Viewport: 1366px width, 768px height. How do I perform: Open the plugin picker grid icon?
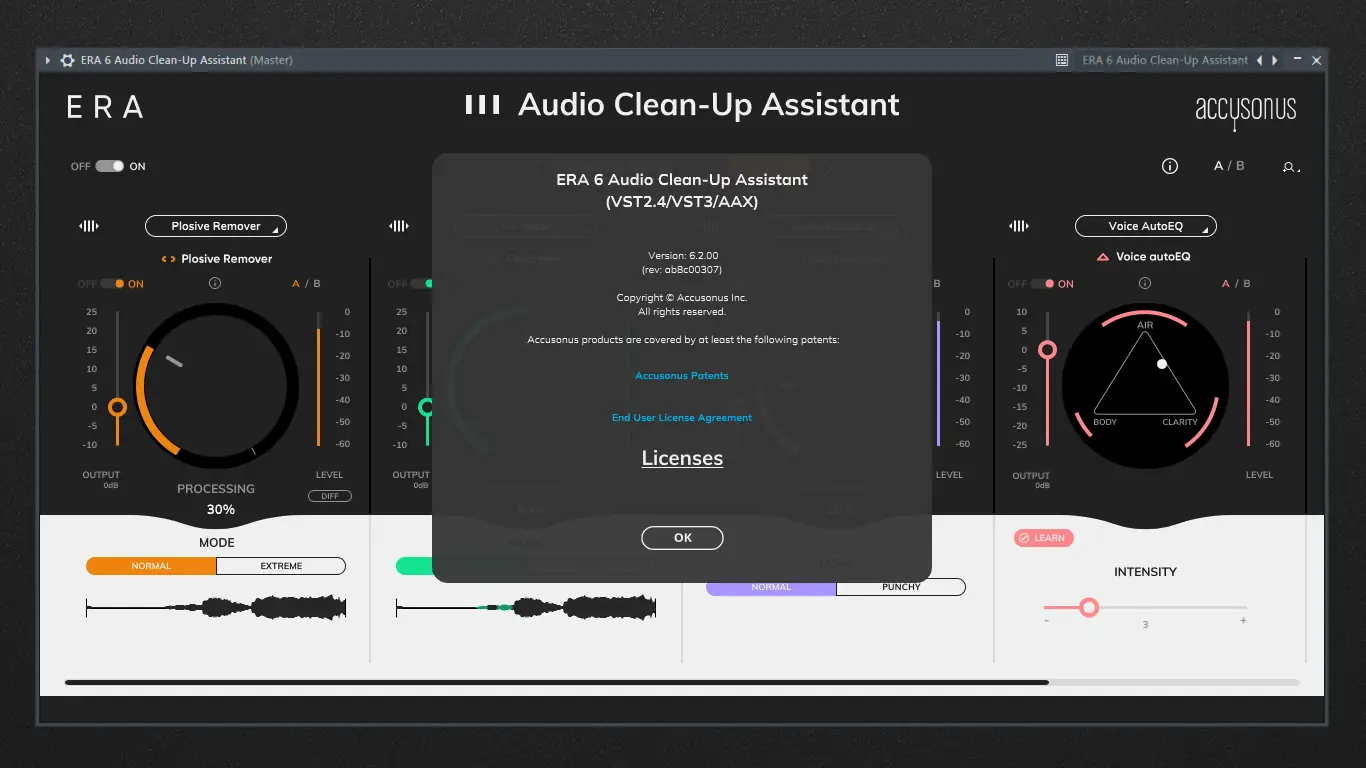click(1062, 60)
